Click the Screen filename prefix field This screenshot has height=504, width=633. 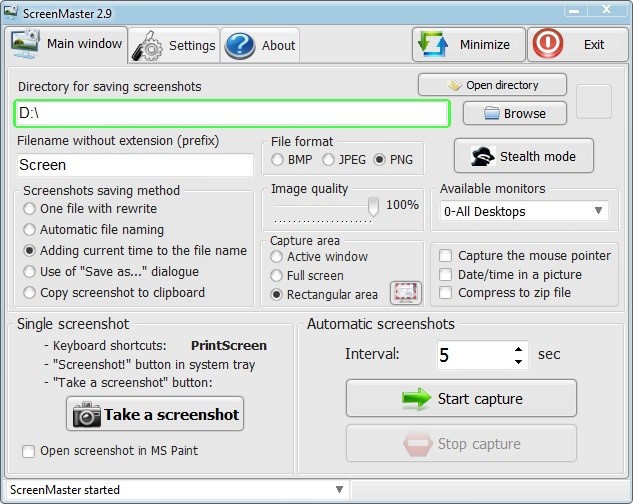(x=135, y=165)
